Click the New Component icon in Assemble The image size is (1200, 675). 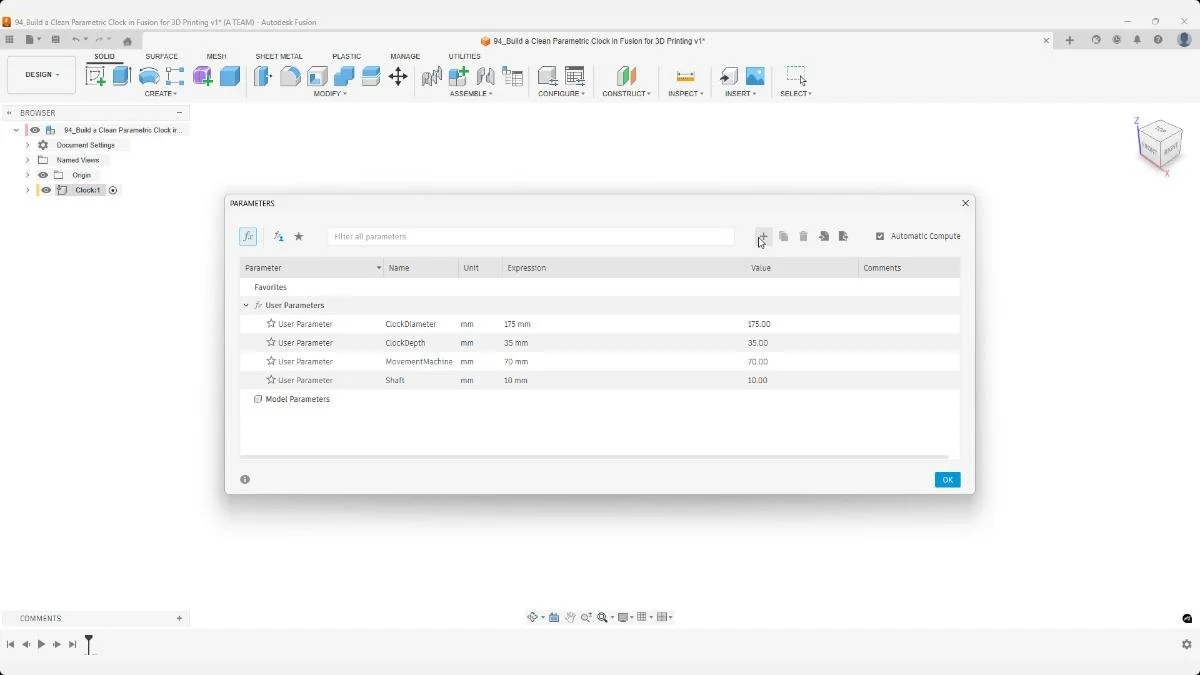tap(459, 76)
